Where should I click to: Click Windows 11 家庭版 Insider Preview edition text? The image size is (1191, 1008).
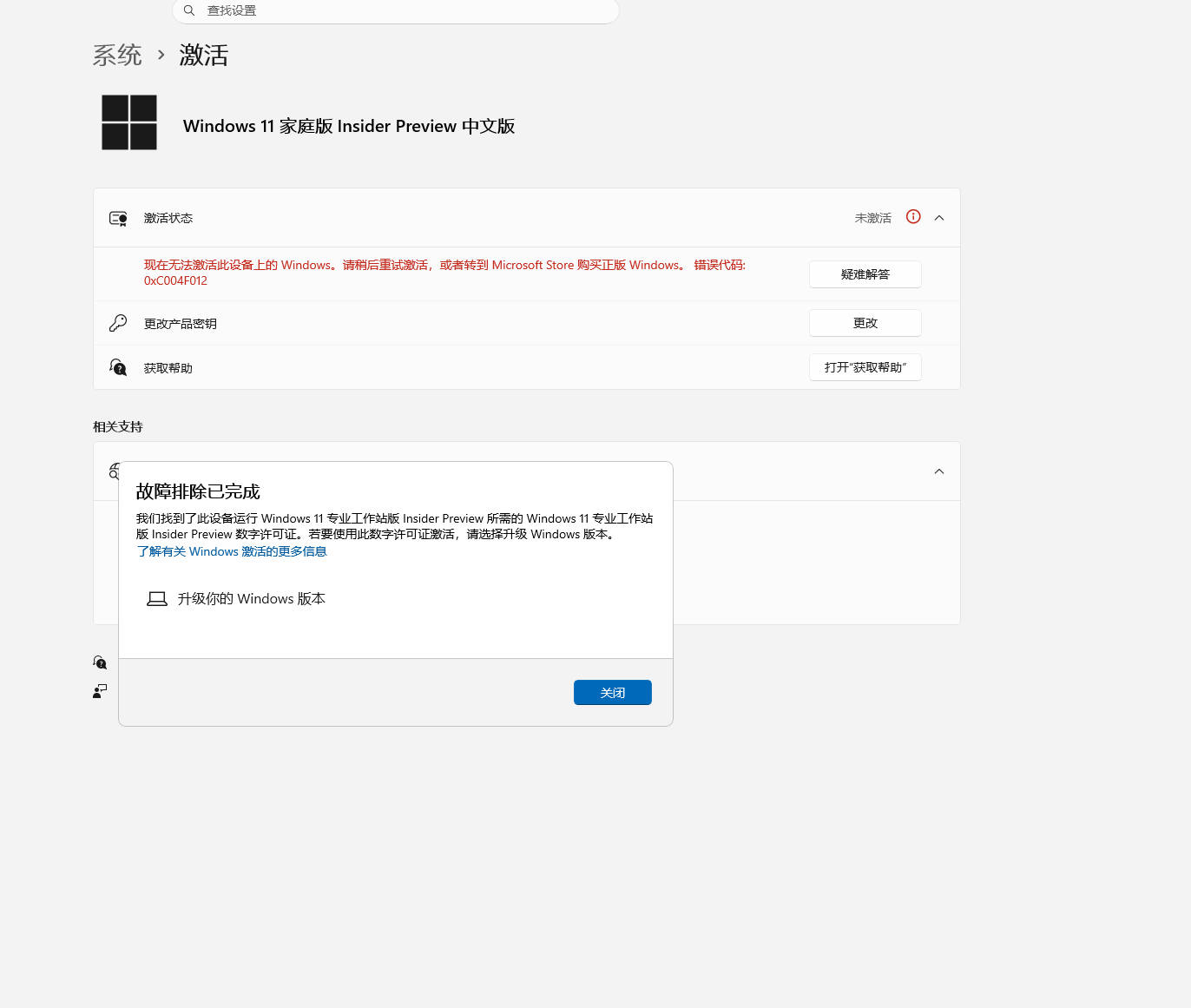(349, 126)
